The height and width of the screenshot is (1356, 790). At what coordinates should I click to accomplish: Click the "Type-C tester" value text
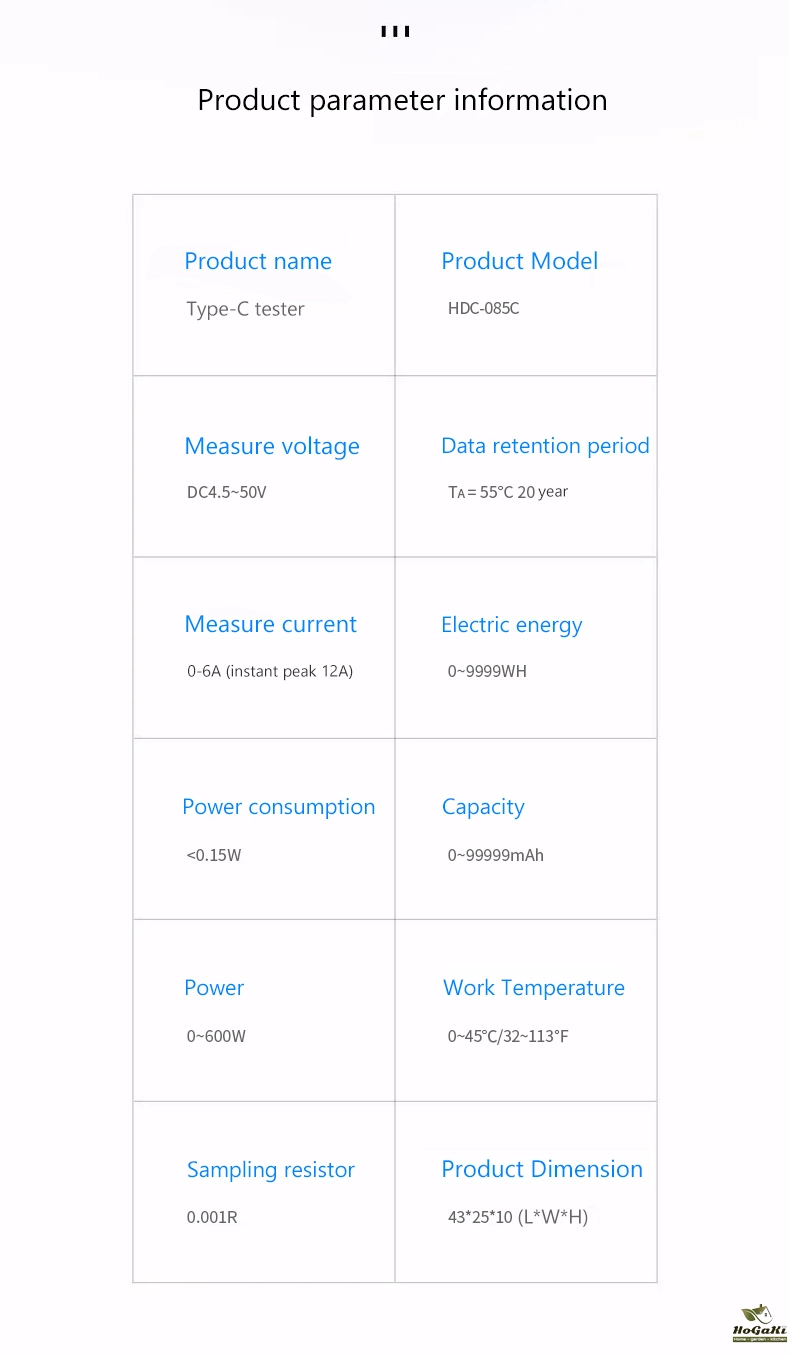(x=245, y=309)
